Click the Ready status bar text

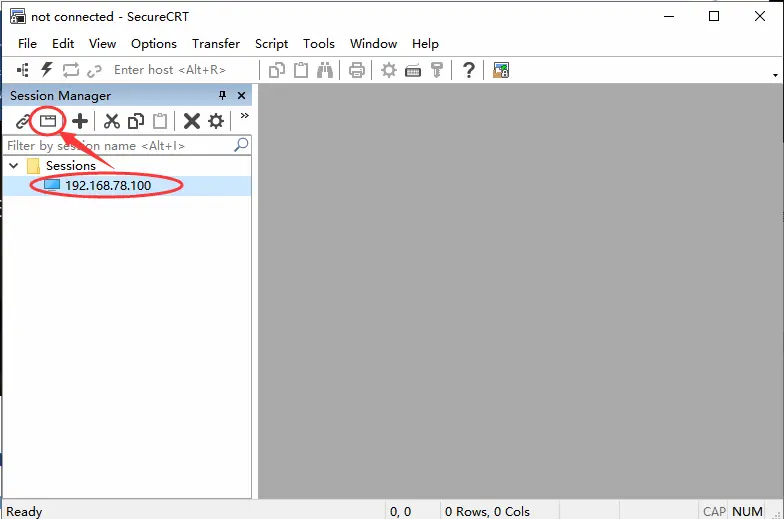[x=24, y=512]
